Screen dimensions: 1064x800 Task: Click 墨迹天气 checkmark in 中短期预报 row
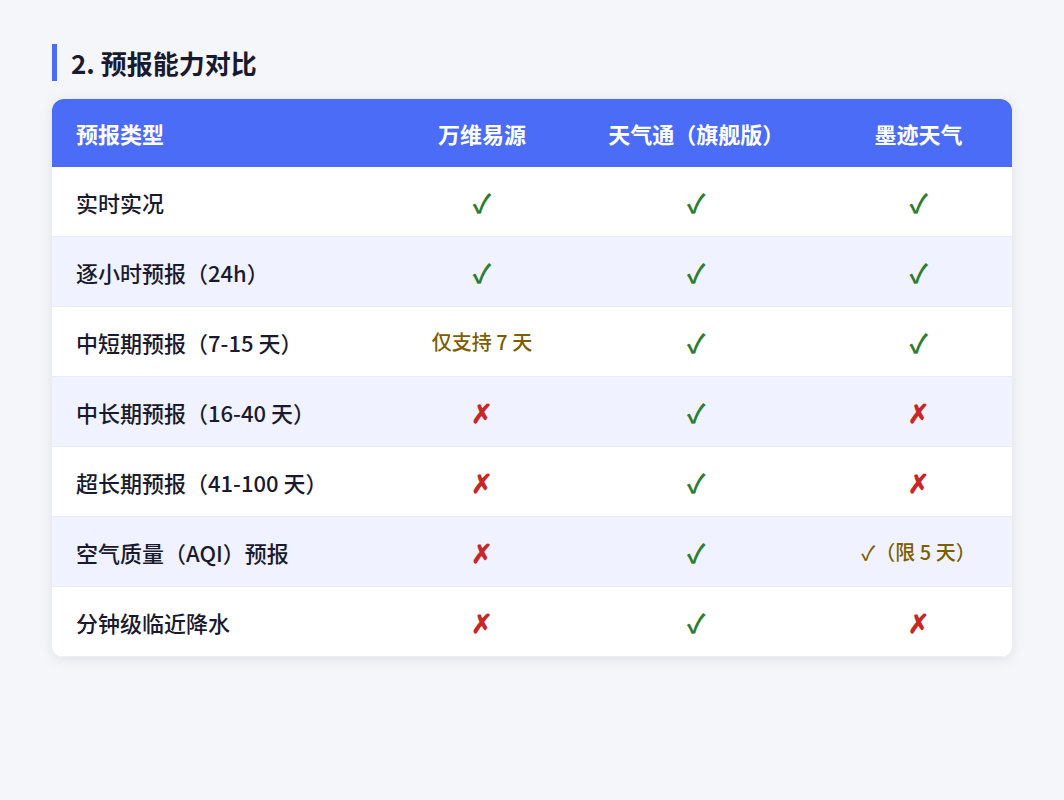click(918, 343)
